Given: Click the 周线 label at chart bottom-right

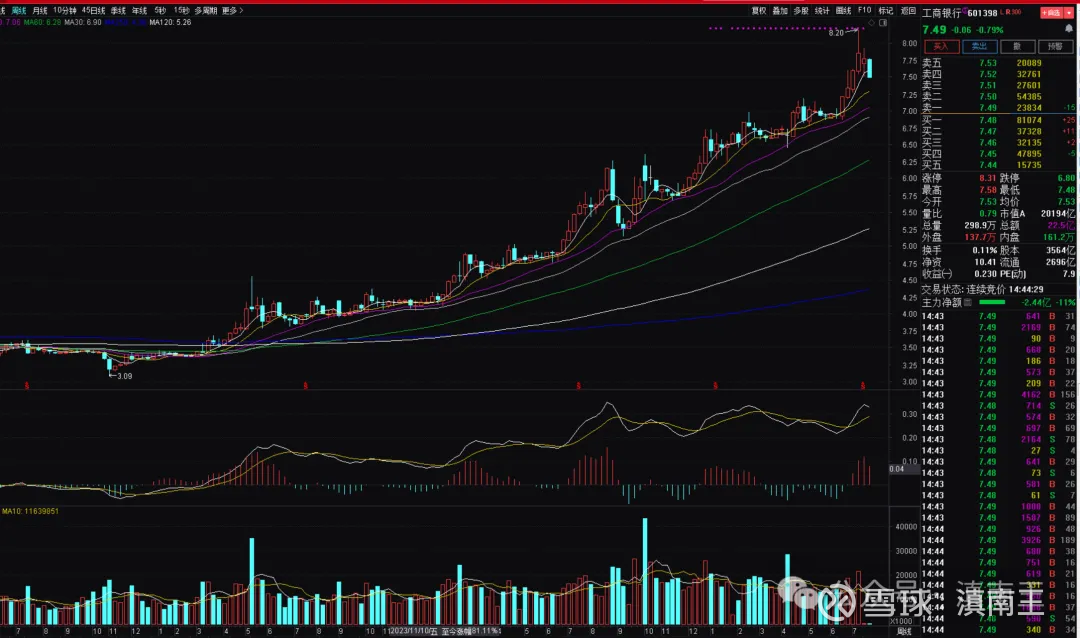Looking at the screenshot, I should (x=904, y=631).
